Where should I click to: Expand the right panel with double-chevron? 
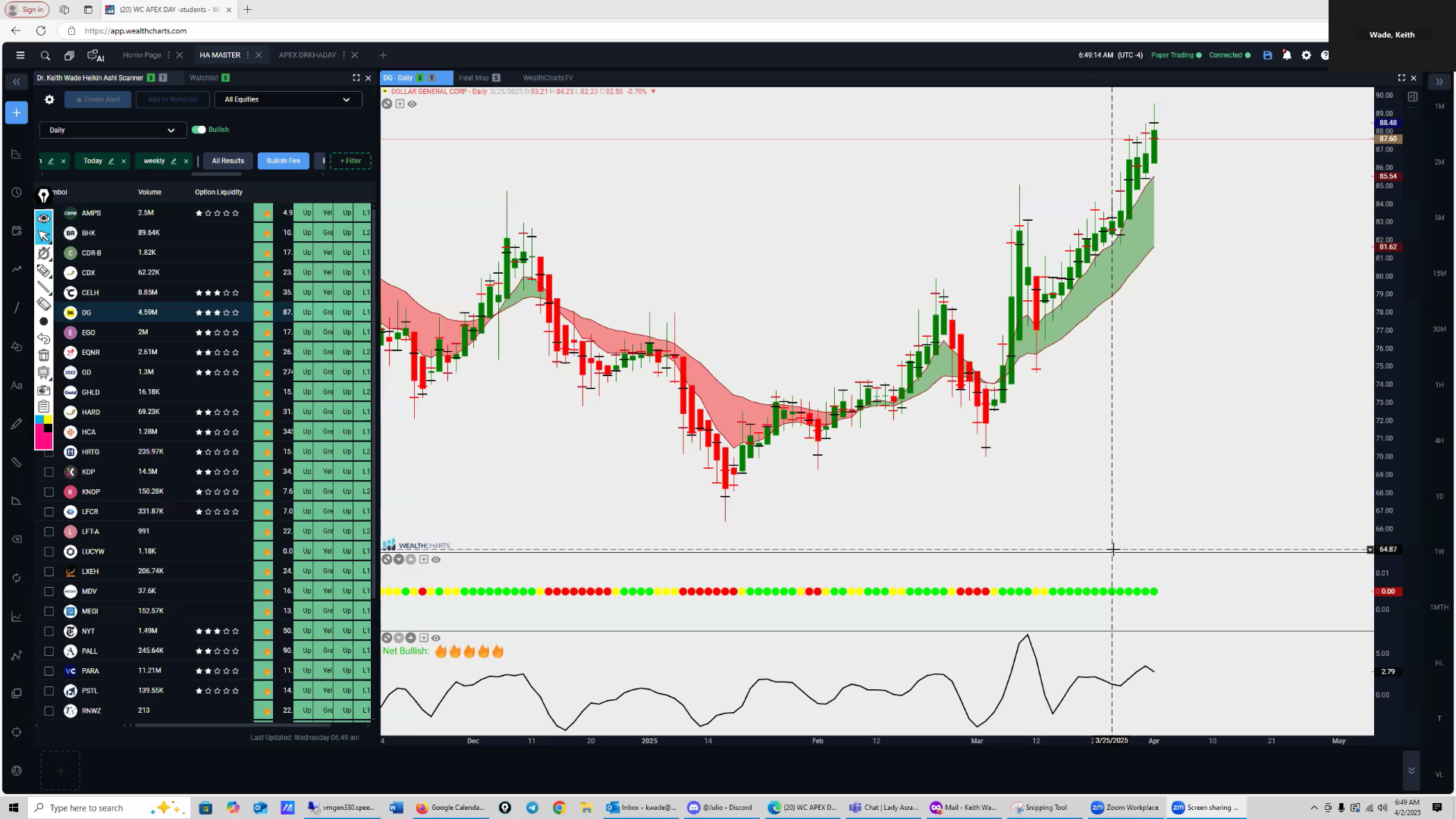pyautogui.click(x=1439, y=81)
